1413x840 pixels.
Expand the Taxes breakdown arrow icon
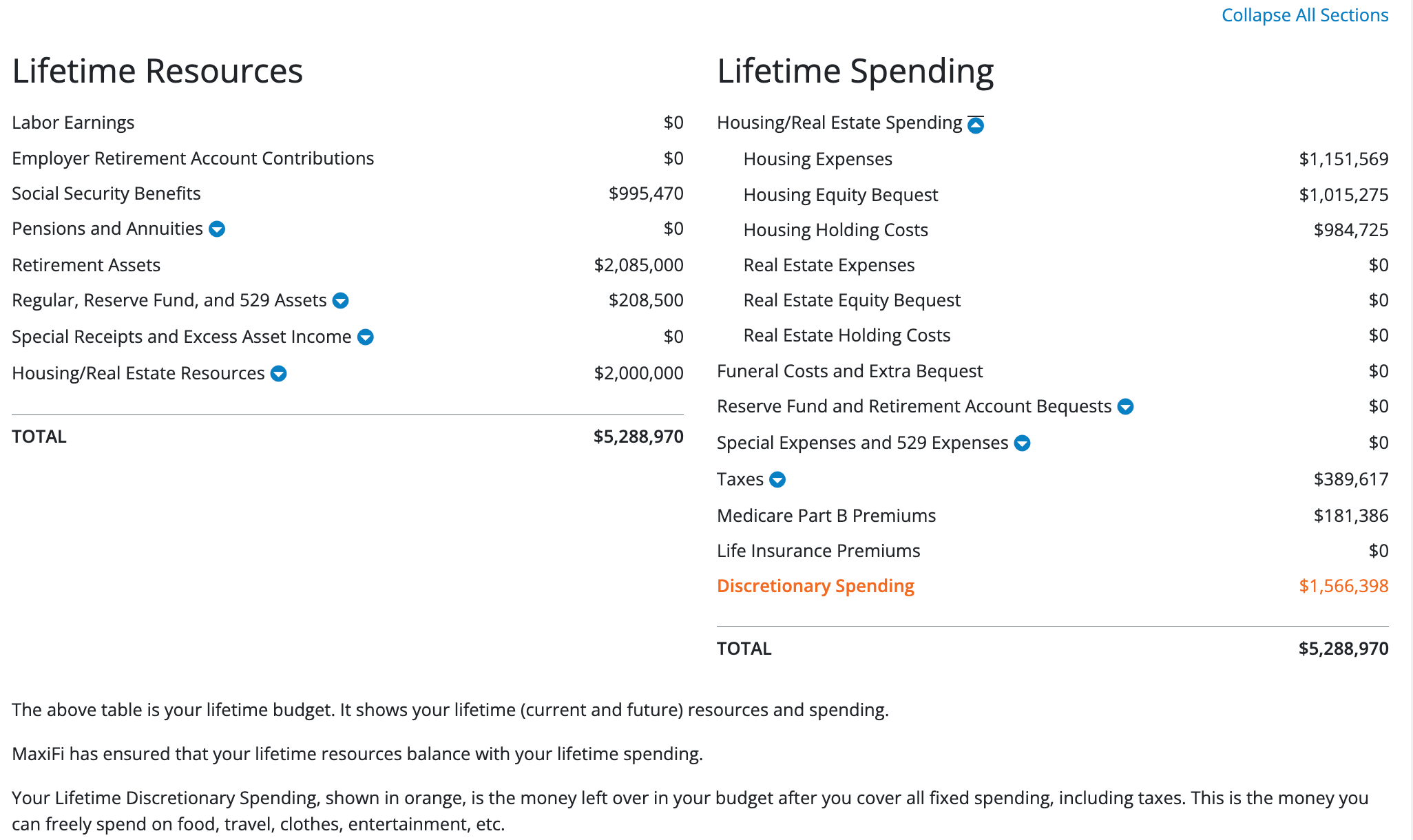777,480
